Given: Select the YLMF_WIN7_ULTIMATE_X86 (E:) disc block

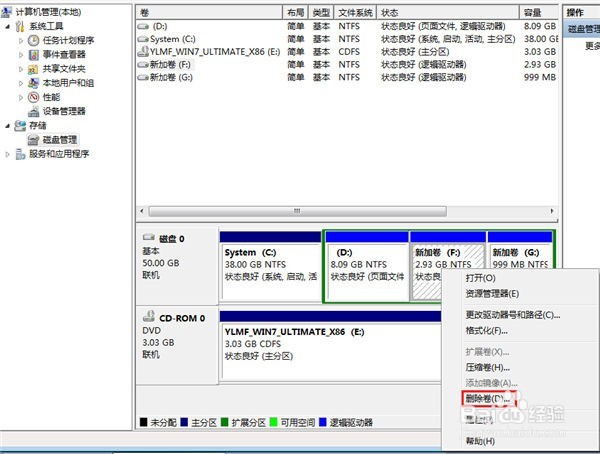Looking at the screenshot, I should [x=331, y=346].
